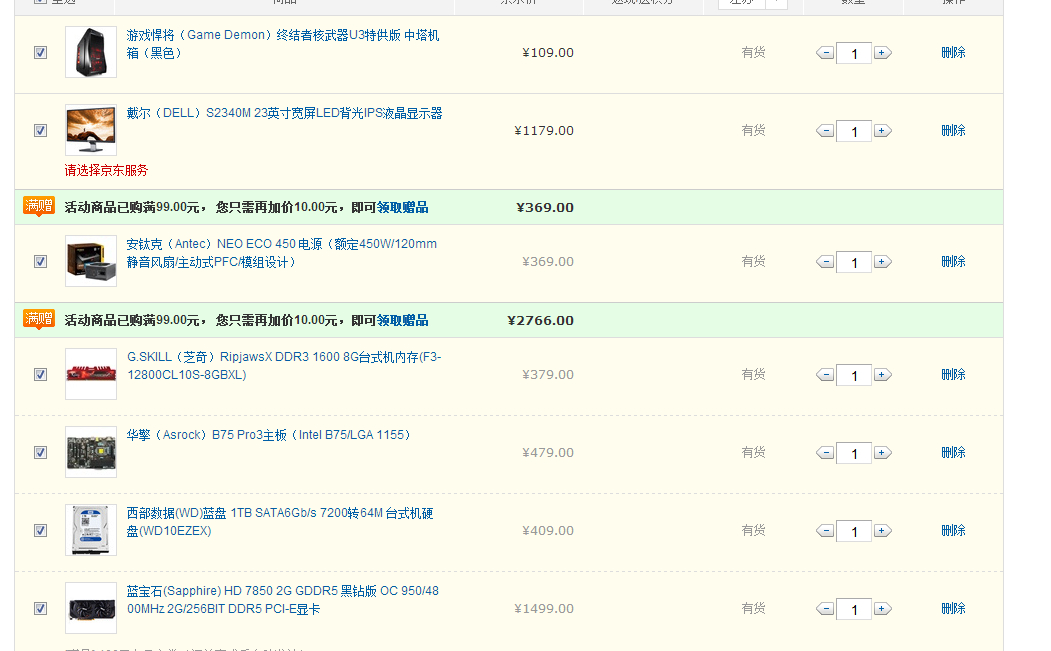Increase quantity of Sapphire HD 7850 card
The width and height of the screenshot is (1051, 651).
882,609
